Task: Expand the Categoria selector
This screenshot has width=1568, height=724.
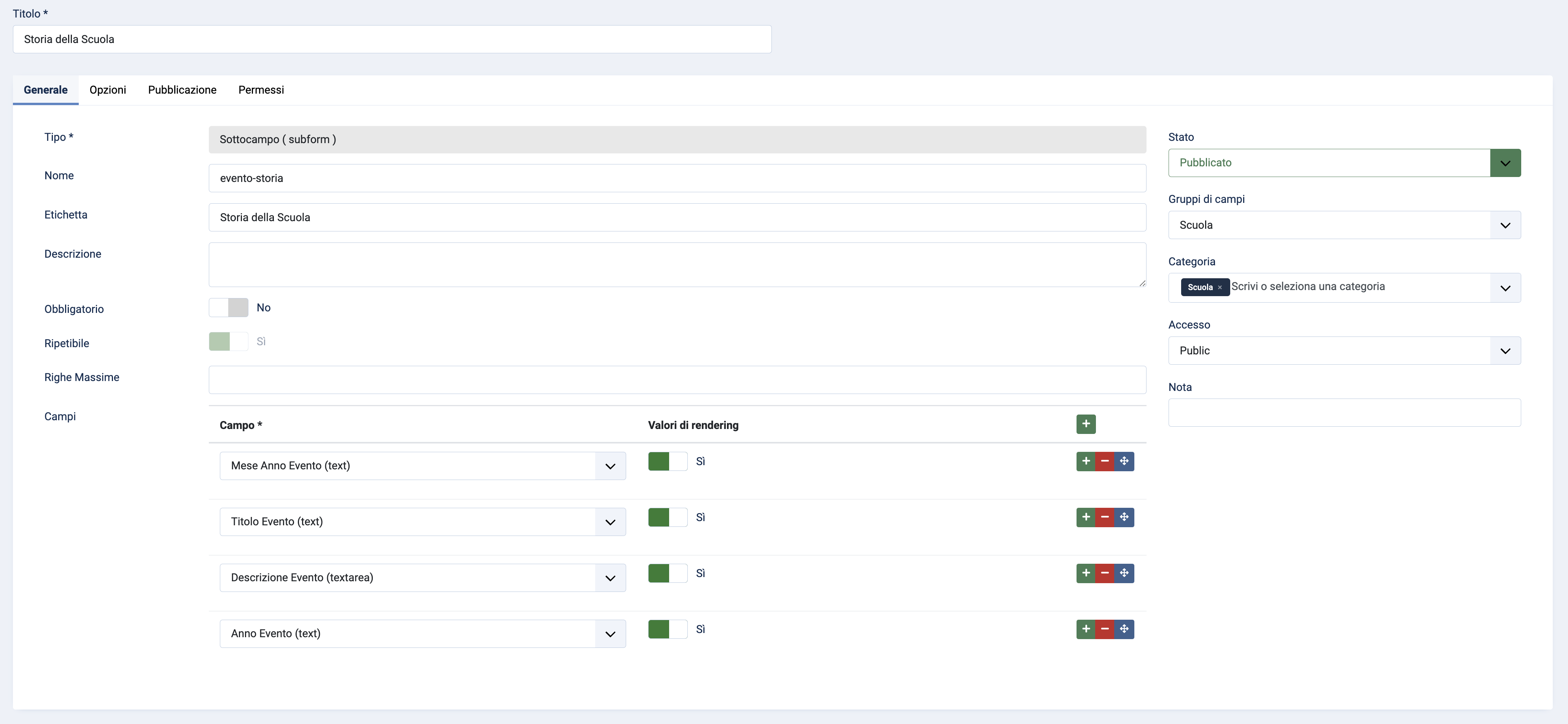Action: [x=1505, y=288]
